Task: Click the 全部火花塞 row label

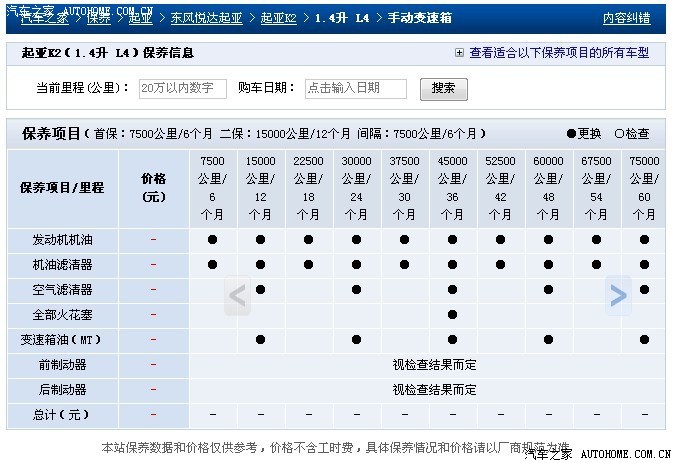Action: pos(63,315)
